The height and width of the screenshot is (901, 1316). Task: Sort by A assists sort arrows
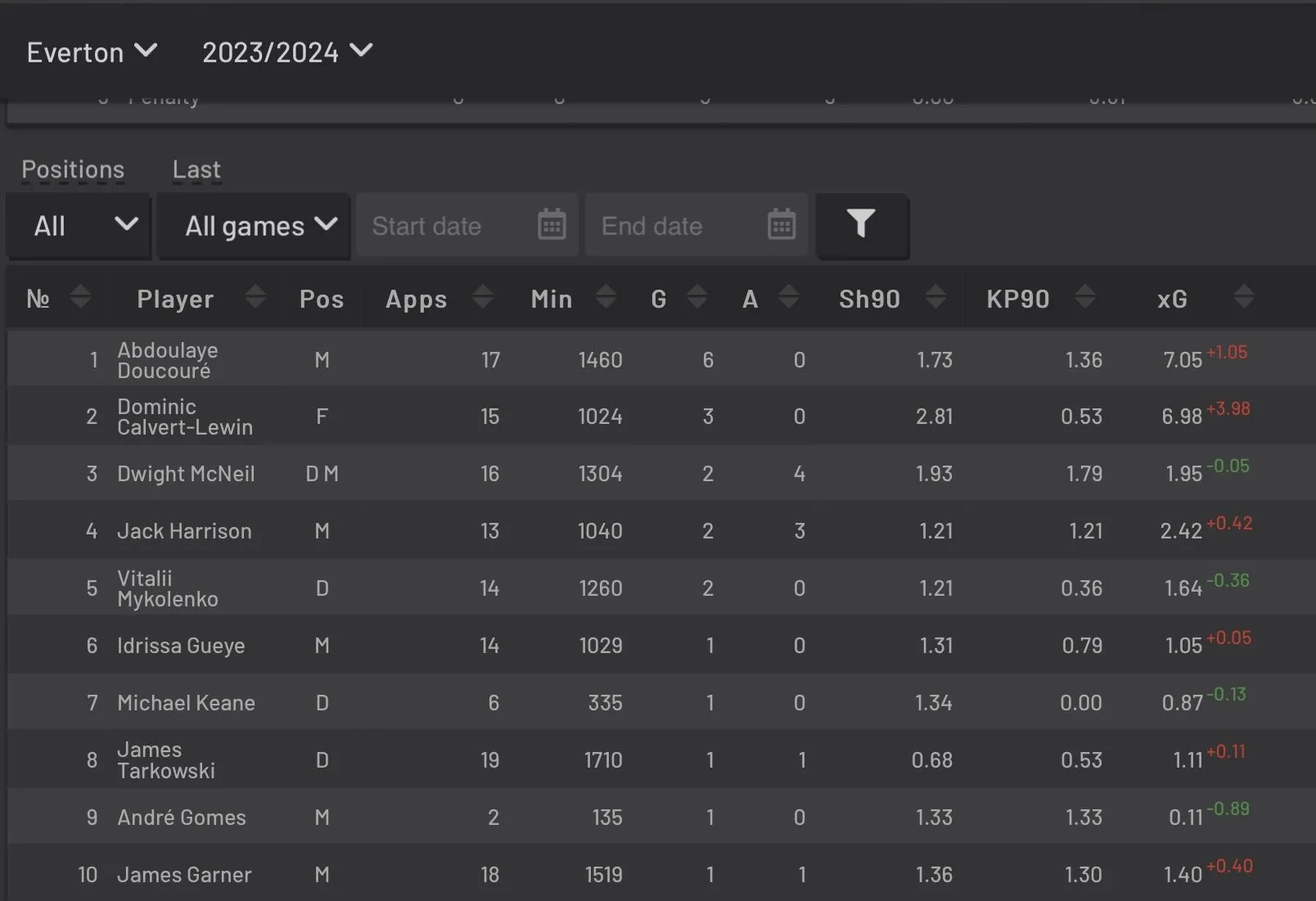pyautogui.click(x=789, y=297)
